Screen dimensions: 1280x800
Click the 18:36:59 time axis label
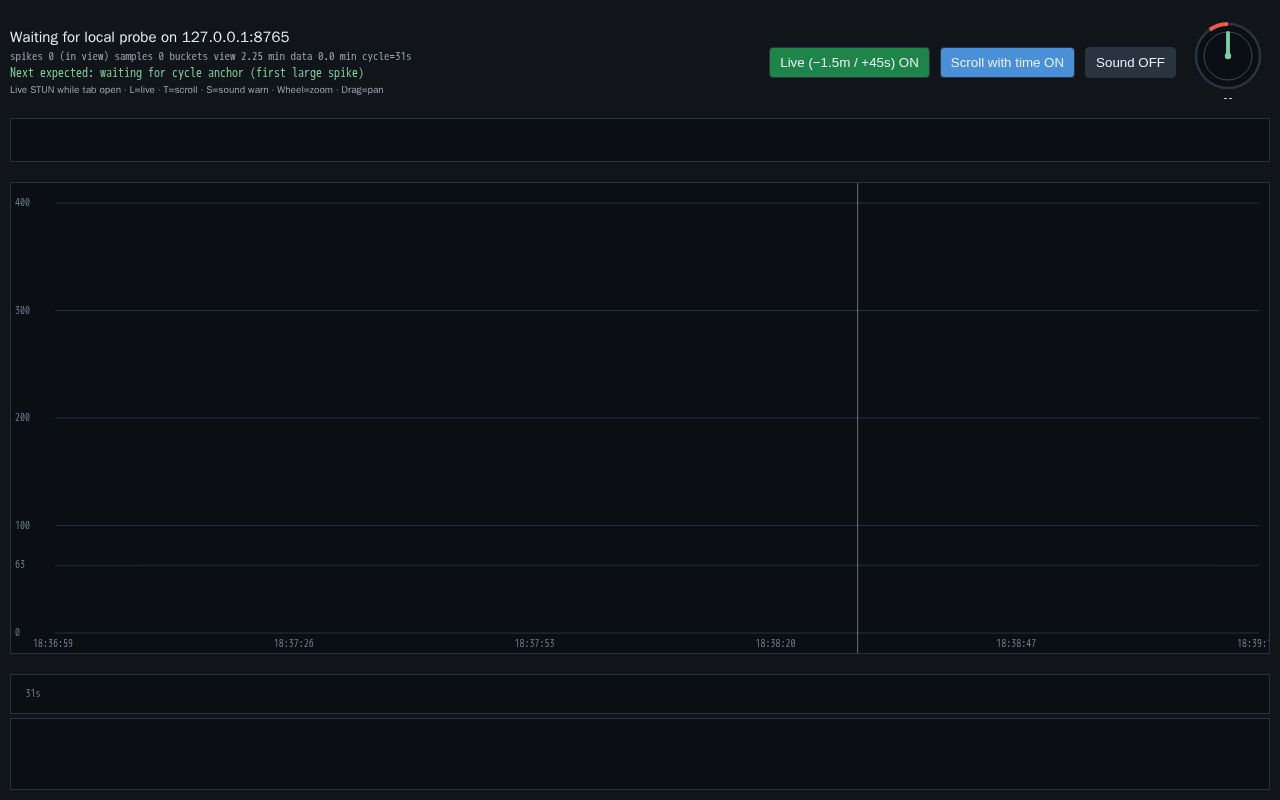pos(53,643)
